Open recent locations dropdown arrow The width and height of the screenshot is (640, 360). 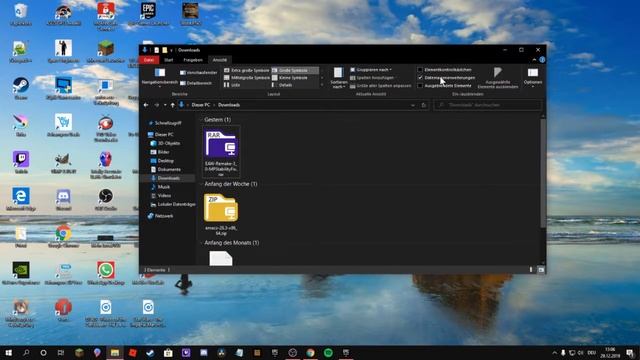pos(165,105)
